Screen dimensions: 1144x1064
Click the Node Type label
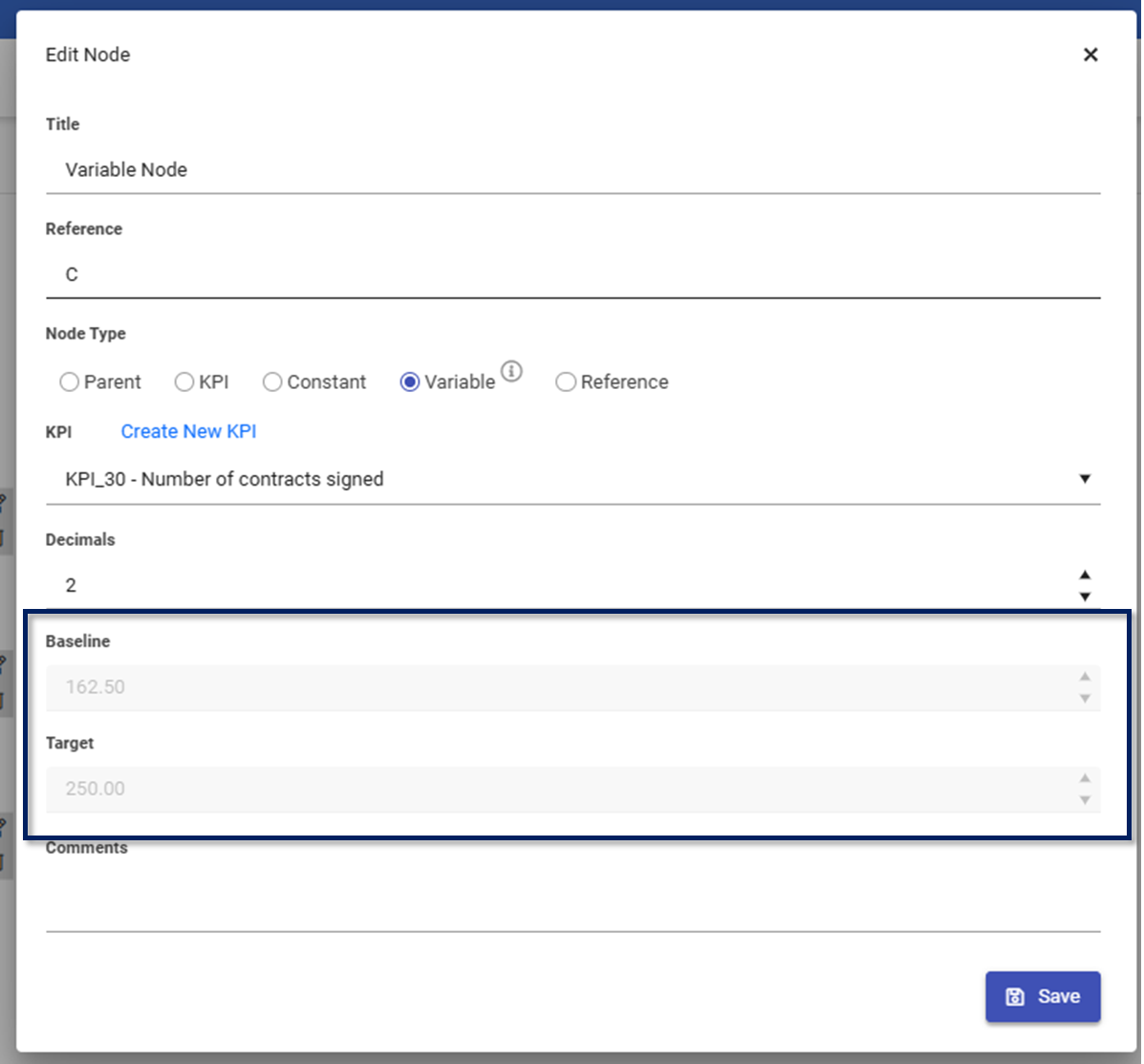coord(85,334)
